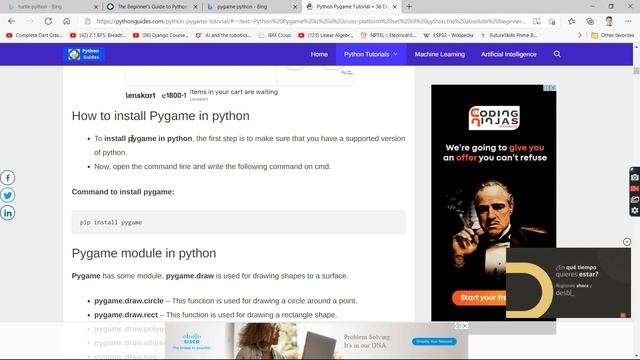Open 2.1 BFS Breadth bookmark
Screen dimensions: 640x360
[x=98, y=36]
